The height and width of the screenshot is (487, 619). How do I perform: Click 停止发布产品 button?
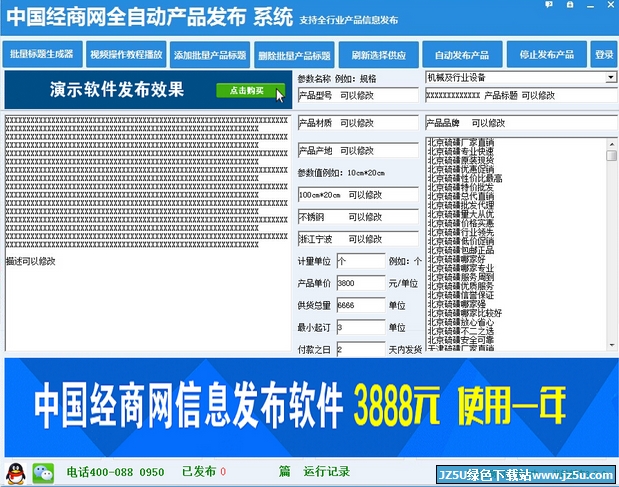(x=547, y=54)
